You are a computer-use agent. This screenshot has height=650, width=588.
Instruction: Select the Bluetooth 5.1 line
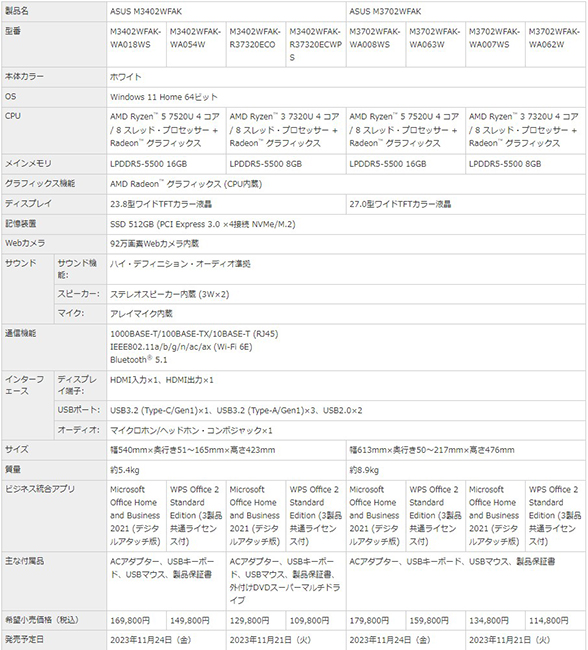139,360
